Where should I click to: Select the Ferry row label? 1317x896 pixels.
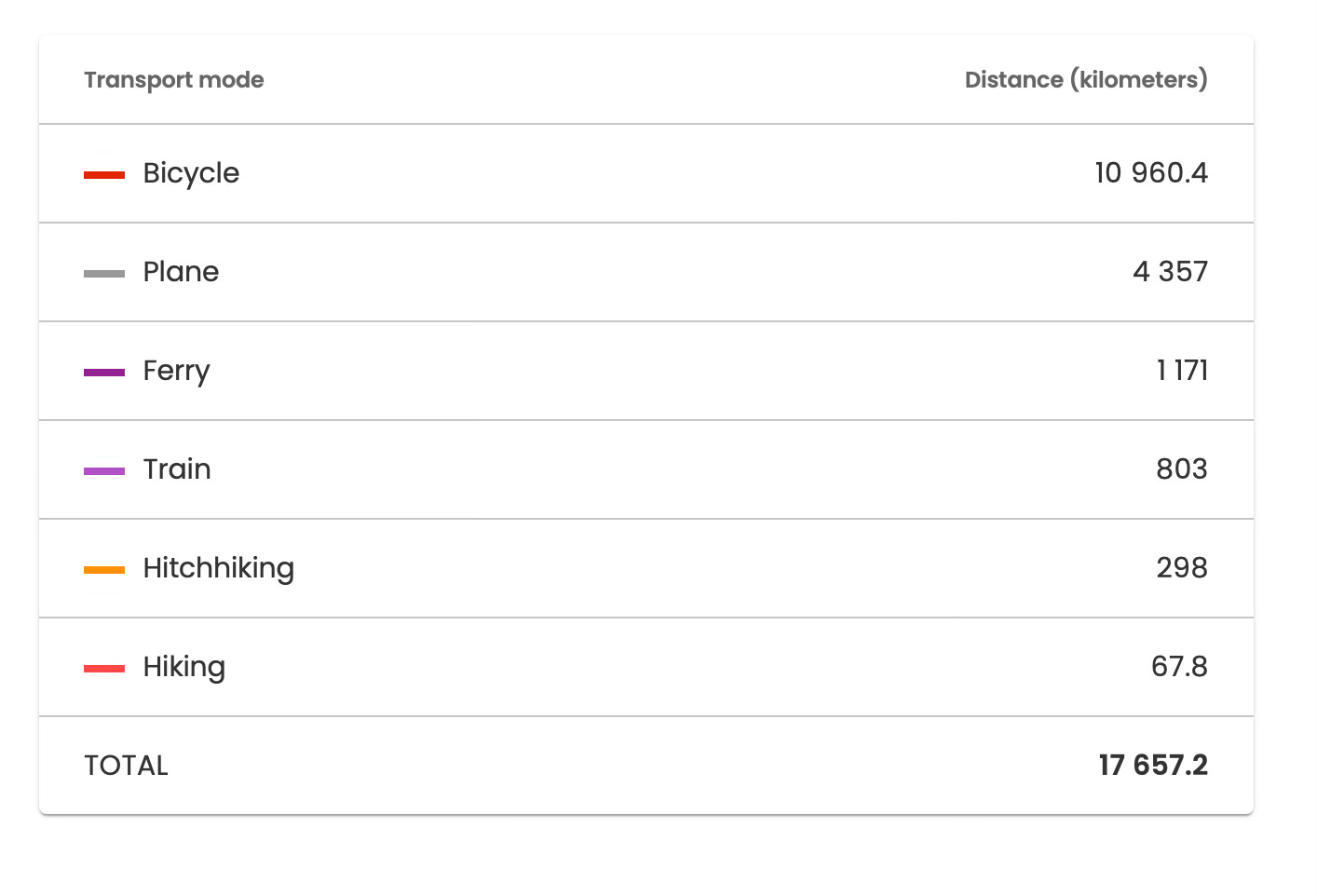[x=176, y=371]
